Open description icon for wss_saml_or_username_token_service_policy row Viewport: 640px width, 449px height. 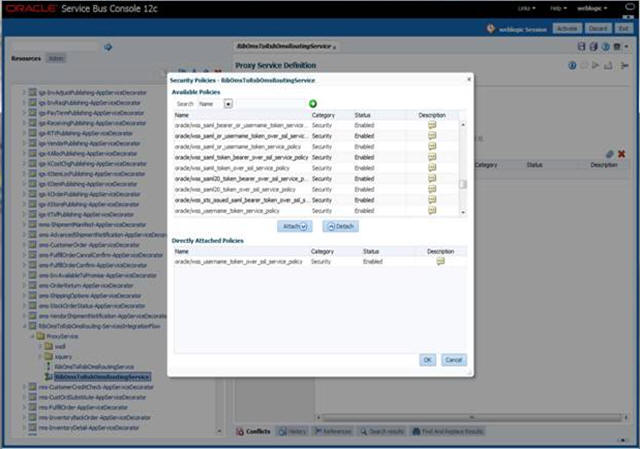coord(432,147)
